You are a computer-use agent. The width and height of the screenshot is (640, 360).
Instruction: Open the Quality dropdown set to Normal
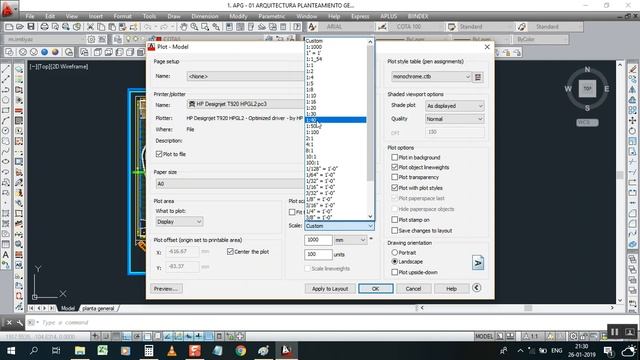click(x=454, y=119)
